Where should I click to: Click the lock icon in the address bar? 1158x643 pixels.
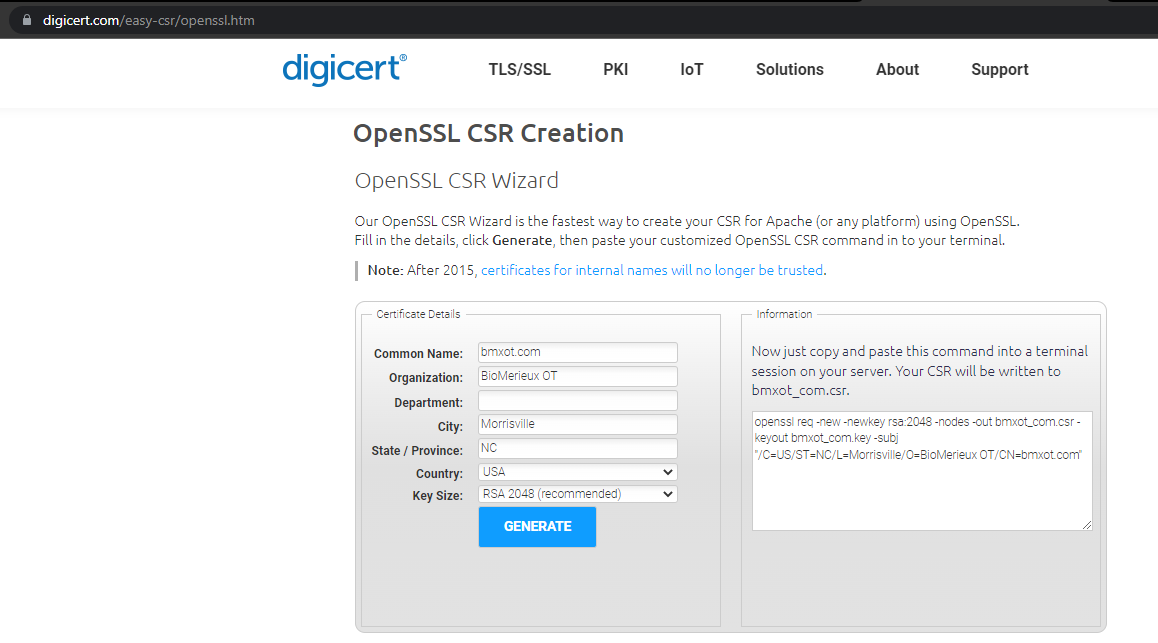click(x=27, y=20)
